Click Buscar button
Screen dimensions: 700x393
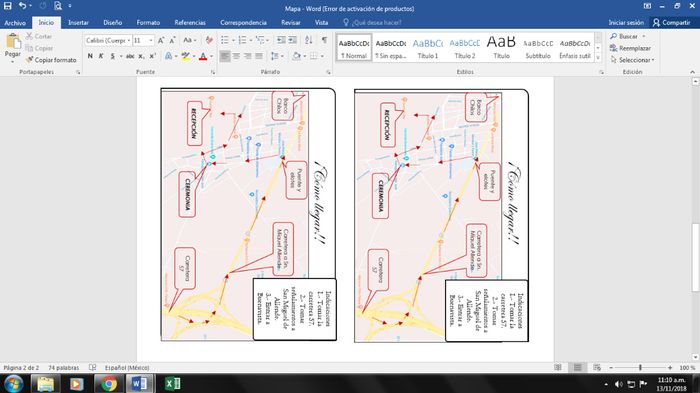[627, 36]
